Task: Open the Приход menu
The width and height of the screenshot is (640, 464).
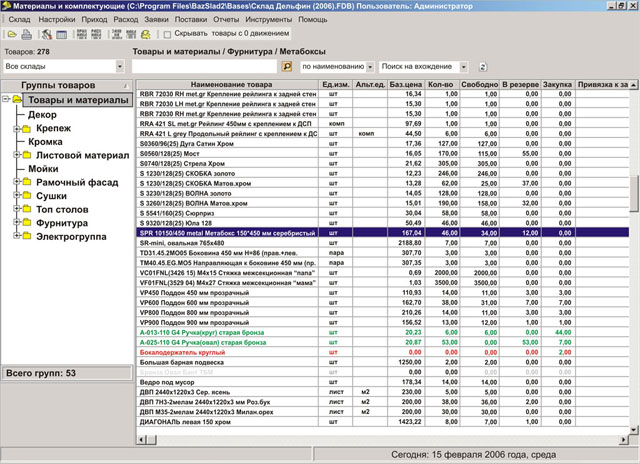Action: tap(94, 19)
